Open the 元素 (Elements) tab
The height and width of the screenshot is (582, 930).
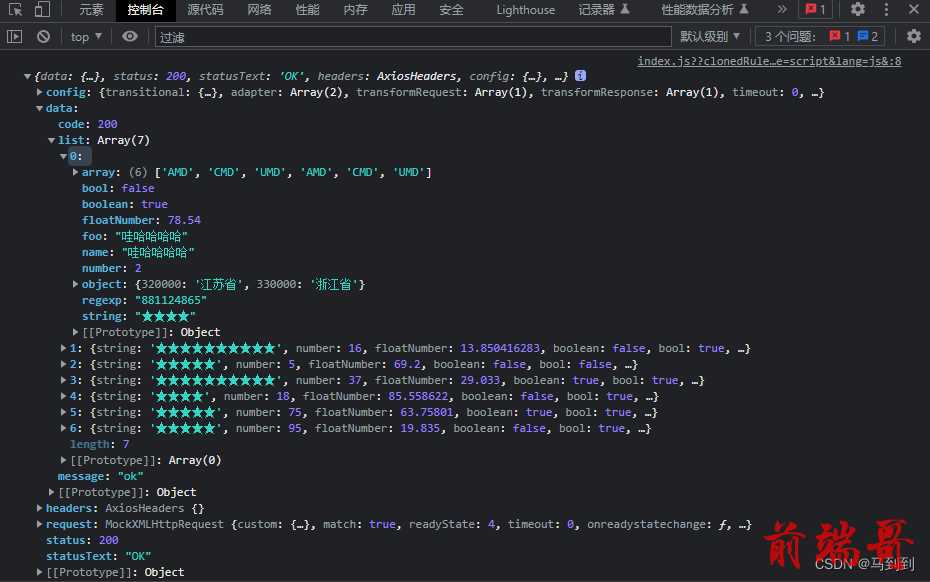pos(91,9)
